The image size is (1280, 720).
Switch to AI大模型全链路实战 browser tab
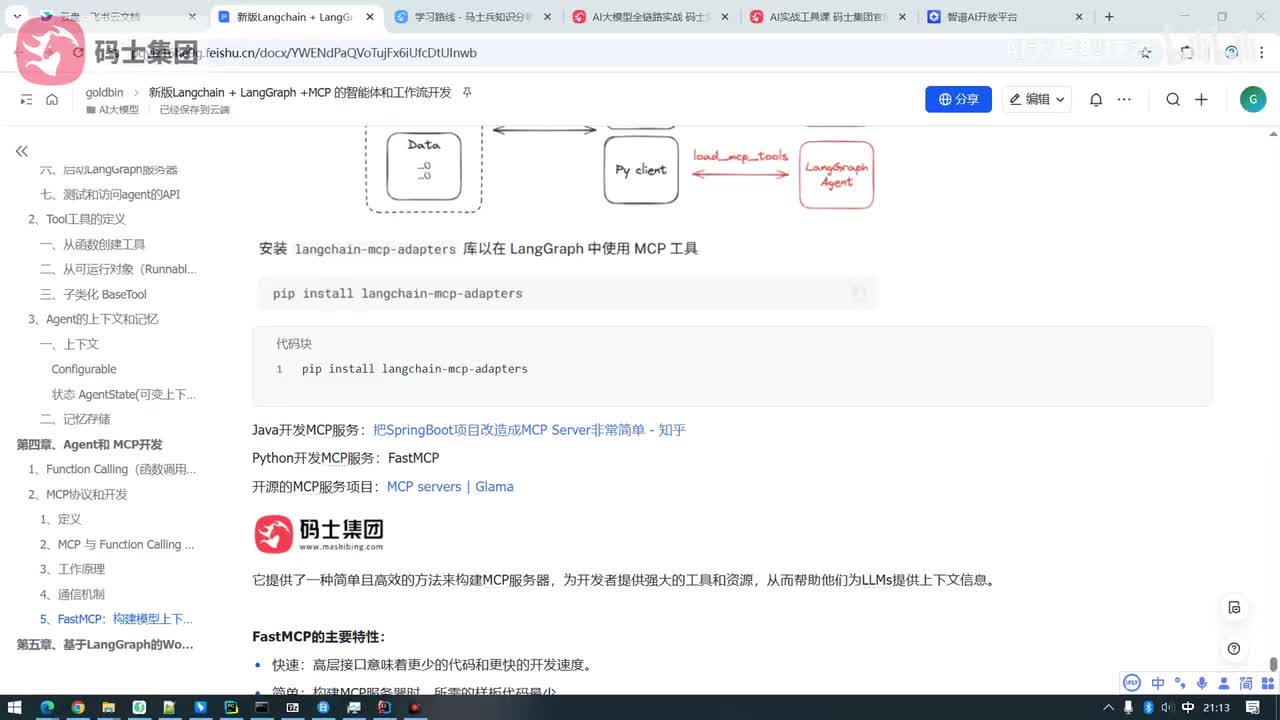tap(652, 17)
